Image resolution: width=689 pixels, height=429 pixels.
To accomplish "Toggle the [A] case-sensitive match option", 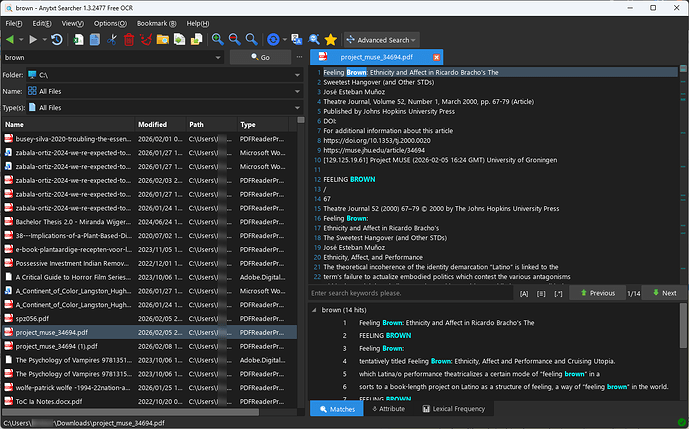I will click(524, 293).
